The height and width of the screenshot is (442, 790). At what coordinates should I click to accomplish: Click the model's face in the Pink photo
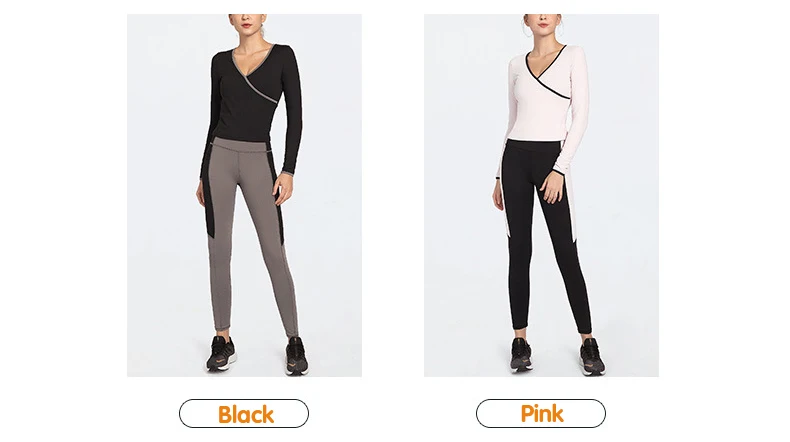(x=543, y=21)
